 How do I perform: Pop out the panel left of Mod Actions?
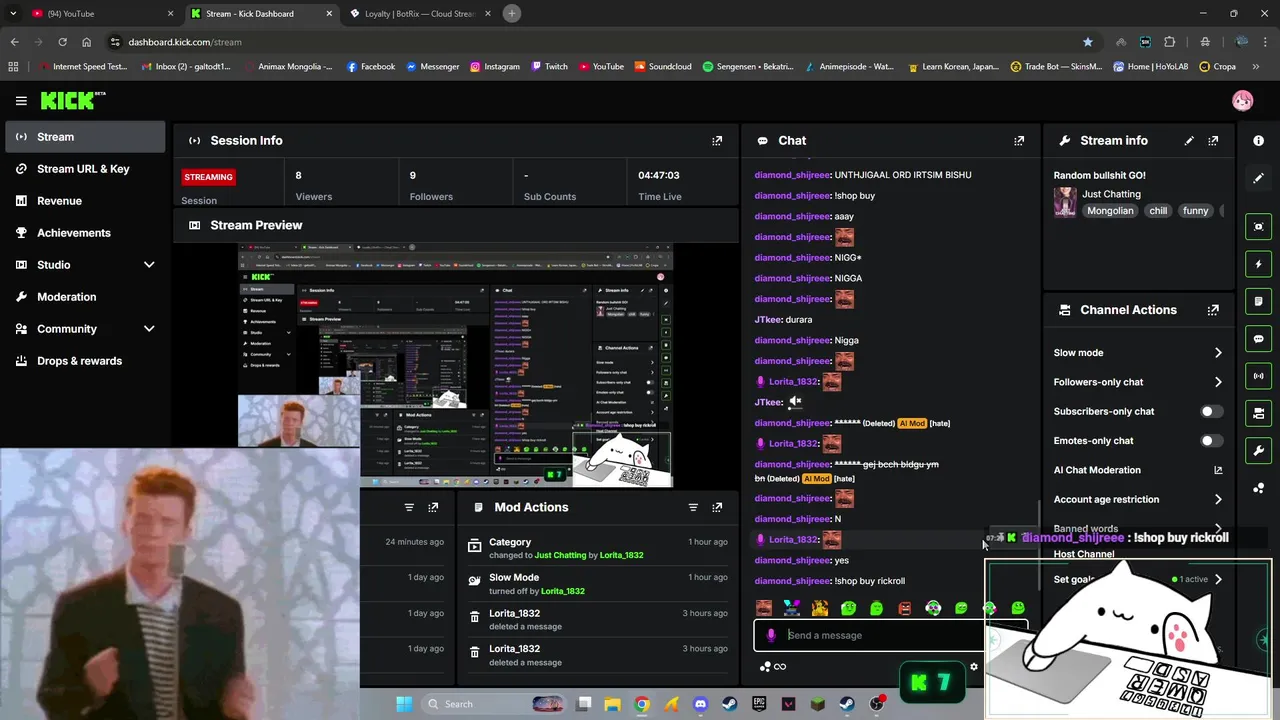433,508
